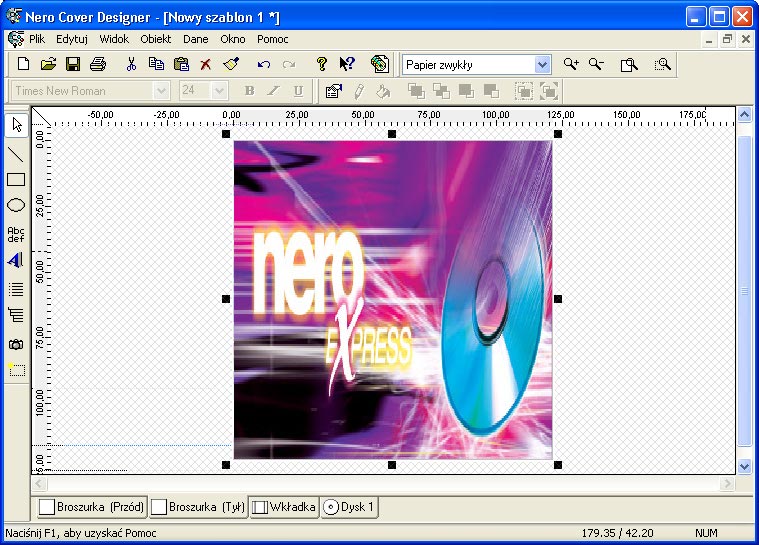Cut the selection with the scissors icon
Image resolution: width=759 pixels, height=545 pixels.
coord(131,64)
